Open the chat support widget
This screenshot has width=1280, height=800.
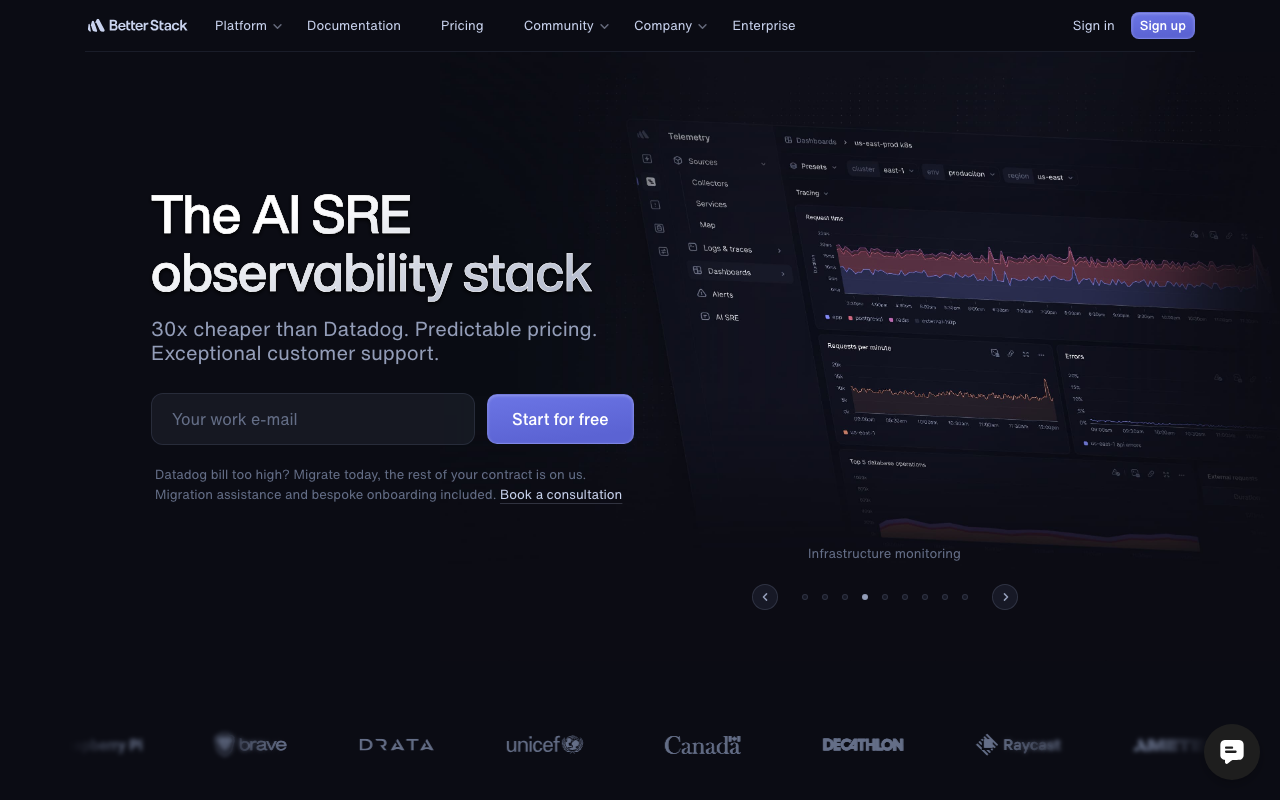(1231, 751)
